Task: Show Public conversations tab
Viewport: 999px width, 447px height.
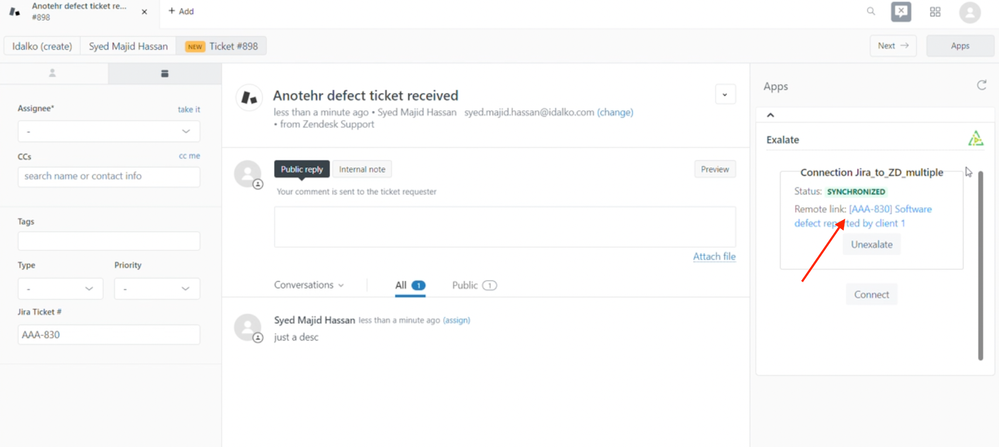Action: pos(475,285)
